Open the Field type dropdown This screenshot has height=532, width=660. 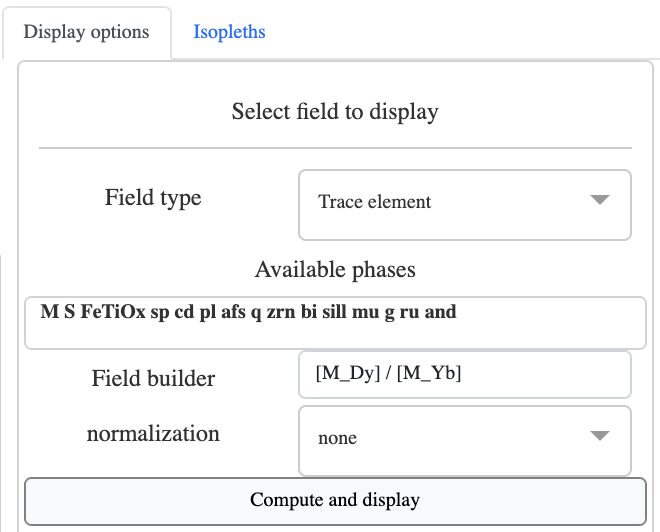coord(465,202)
